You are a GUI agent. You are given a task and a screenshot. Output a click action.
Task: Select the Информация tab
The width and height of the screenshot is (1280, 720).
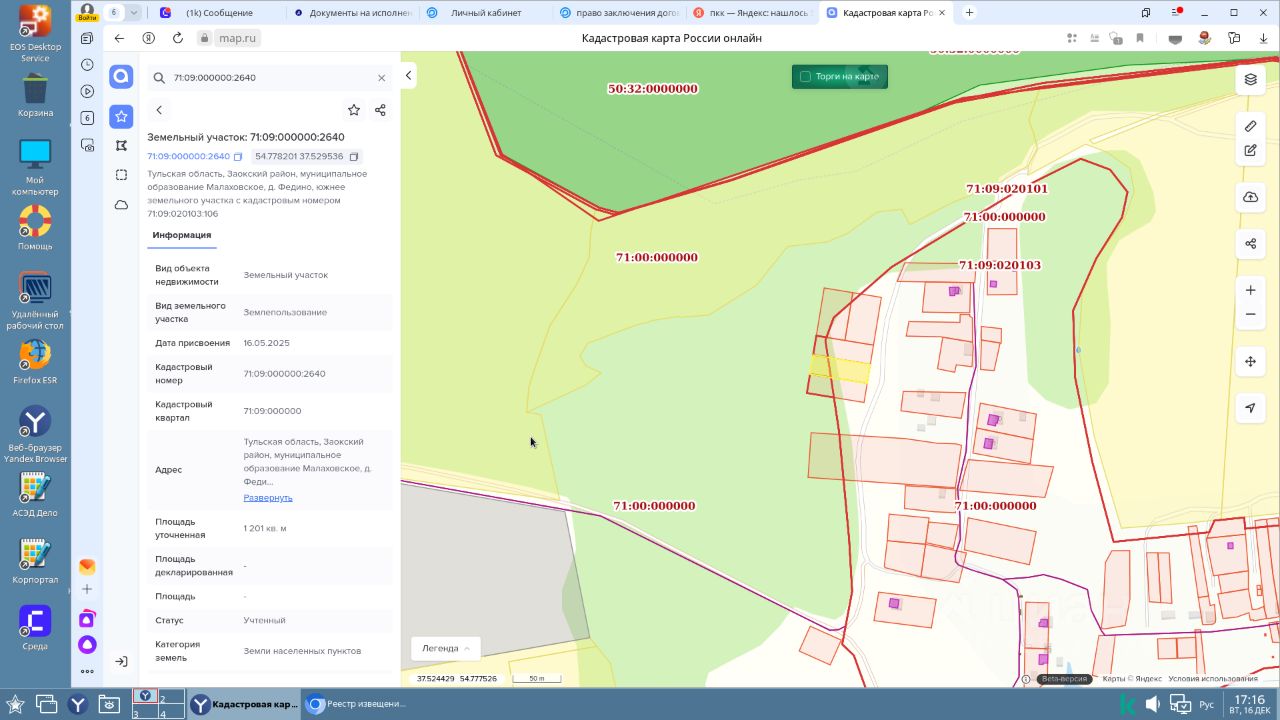click(x=181, y=235)
